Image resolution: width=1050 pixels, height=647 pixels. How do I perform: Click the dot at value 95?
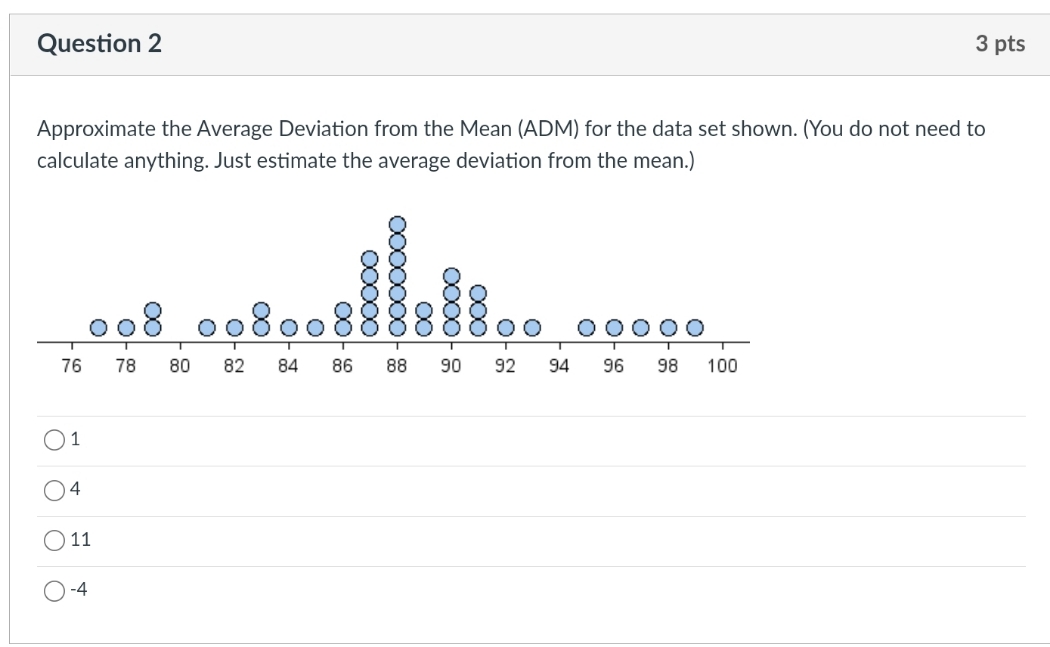[587, 326]
